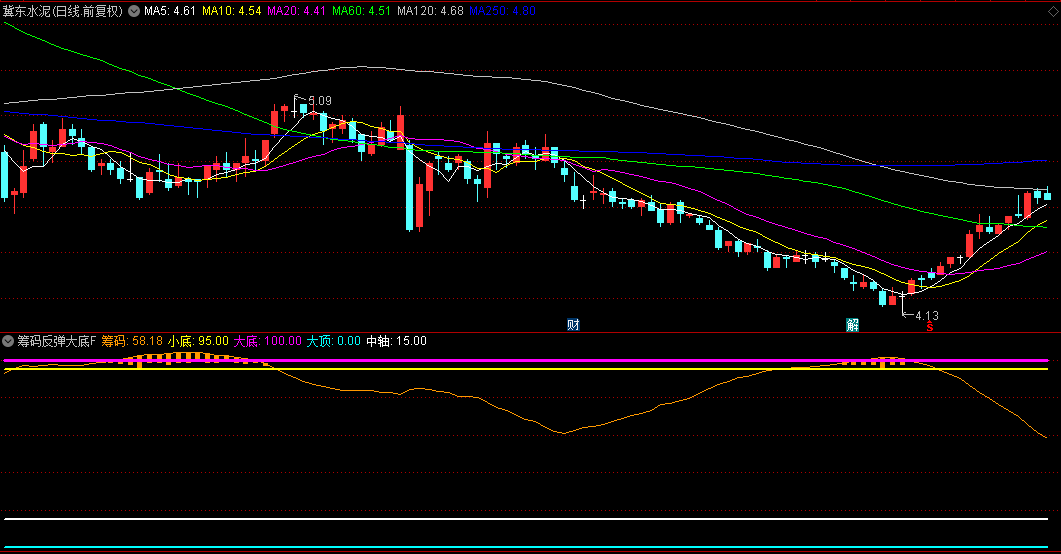Click the 小底: 95.00 value
Viewport: 1061px width, 554px height.
(198, 341)
